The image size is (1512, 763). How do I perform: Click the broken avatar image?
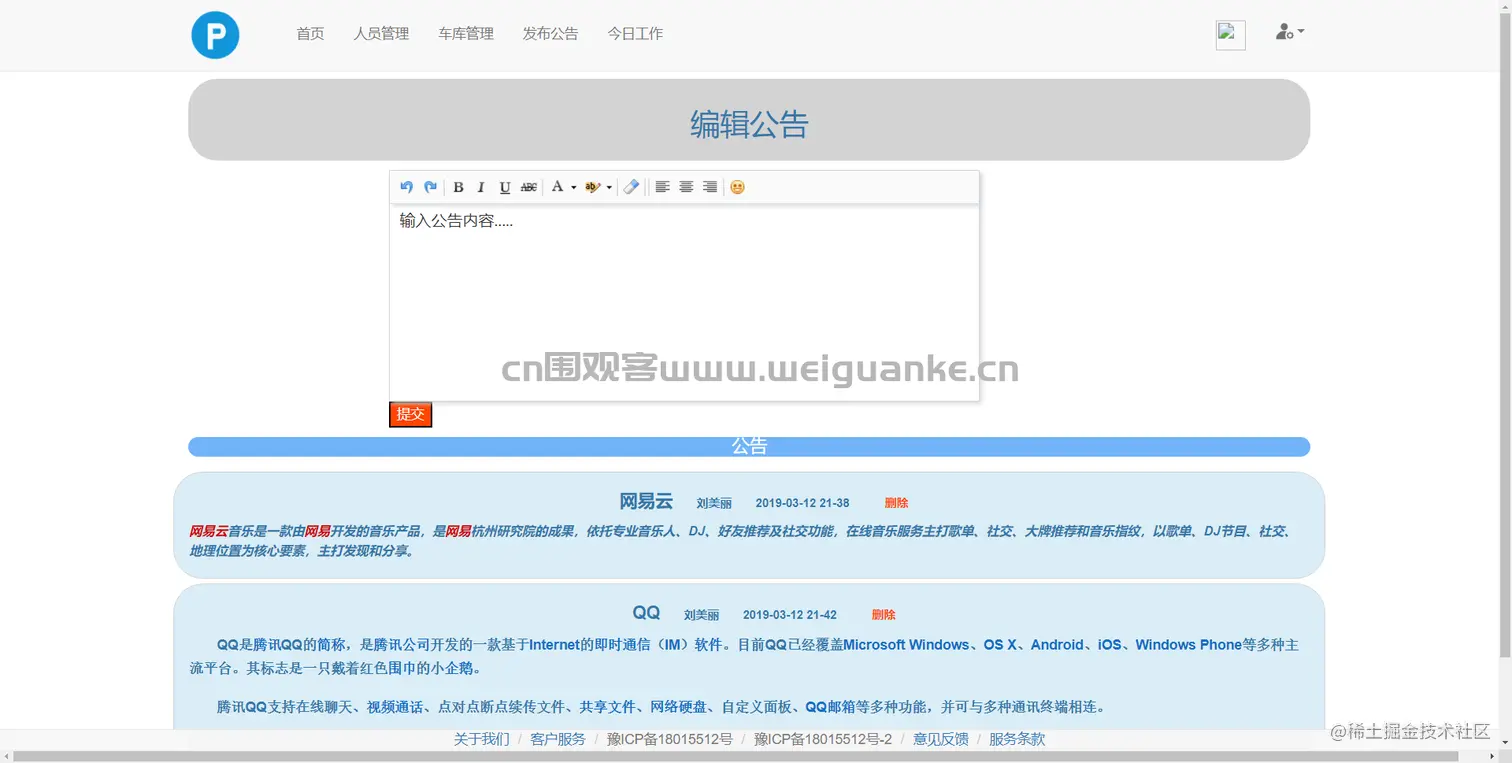[x=1230, y=35]
